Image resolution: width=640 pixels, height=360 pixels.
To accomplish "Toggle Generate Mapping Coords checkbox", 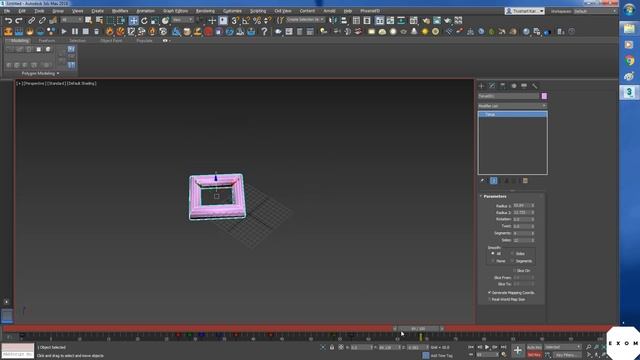I will pos(489,293).
